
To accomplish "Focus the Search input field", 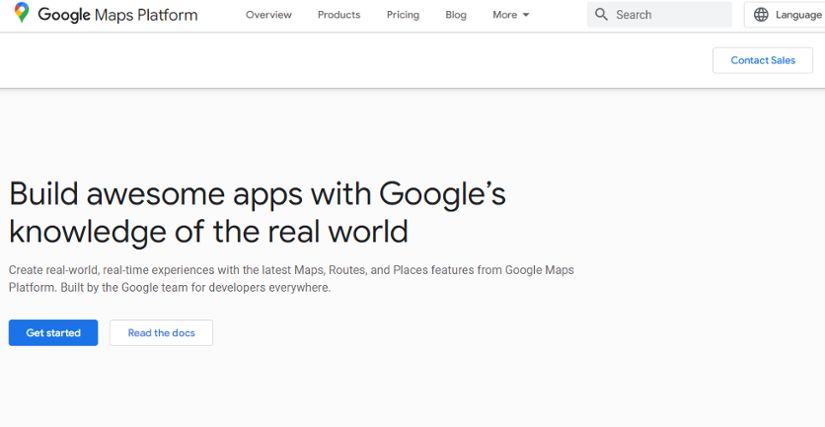I will [x=659, y=15].
